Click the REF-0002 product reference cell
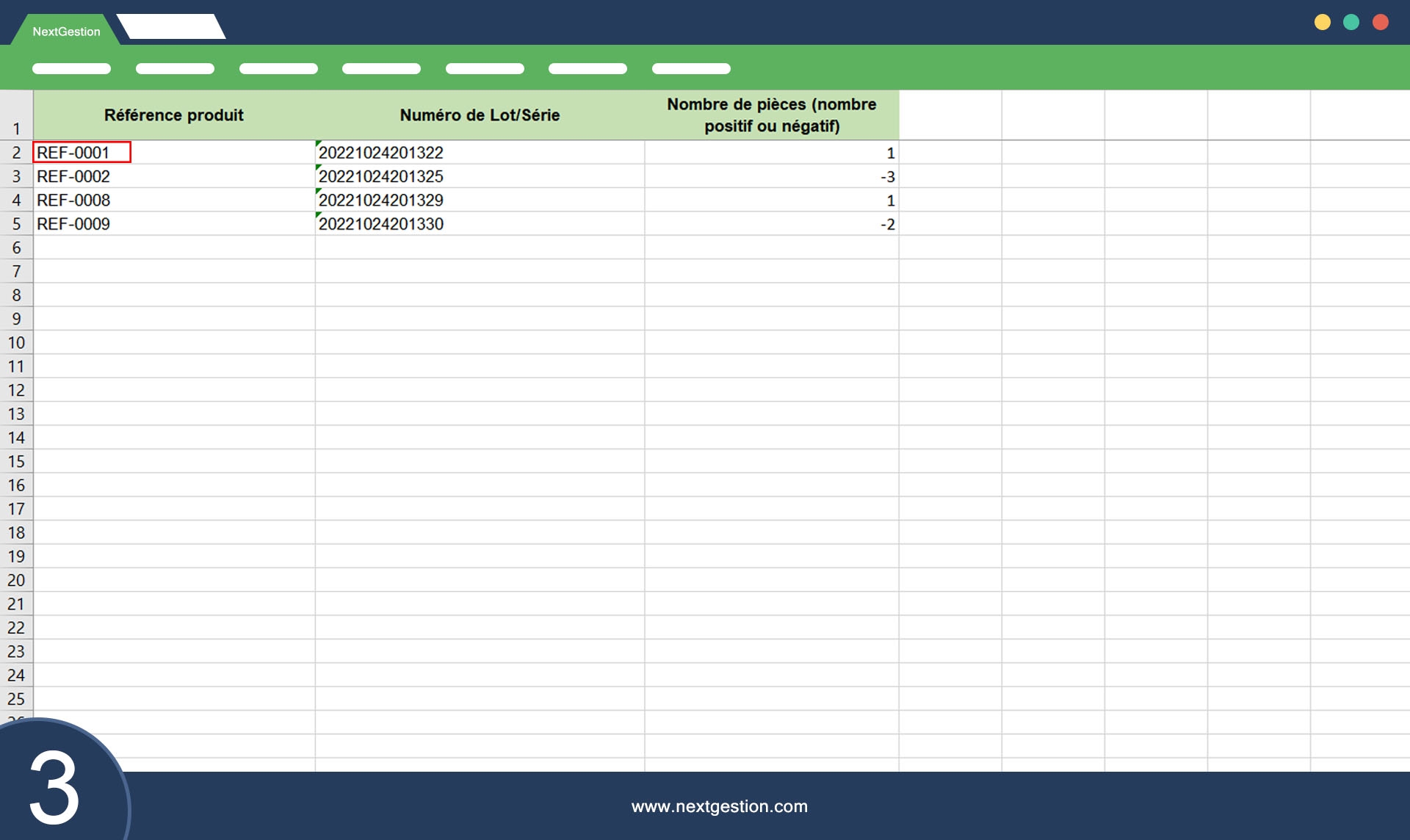Image resolution: width=1410 pixels, height=840 pixels. pyautogui.click(x=173, y=177)
